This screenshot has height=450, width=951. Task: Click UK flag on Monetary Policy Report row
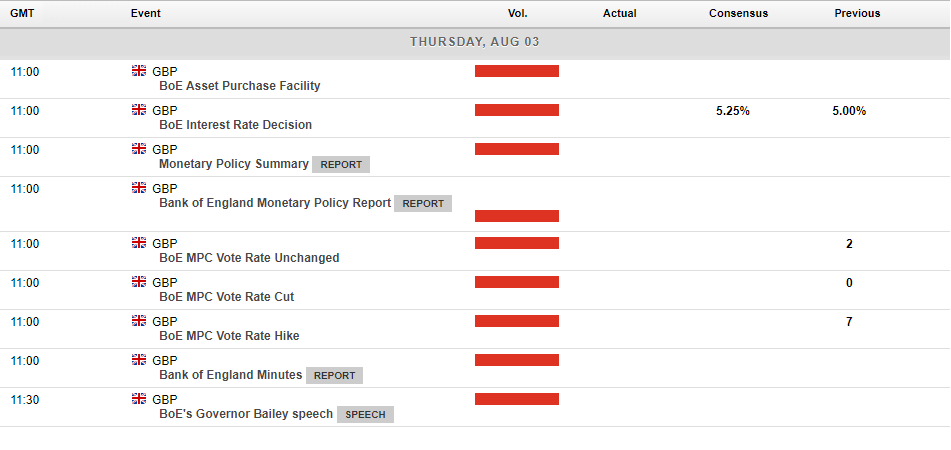(x=139, y=188)
